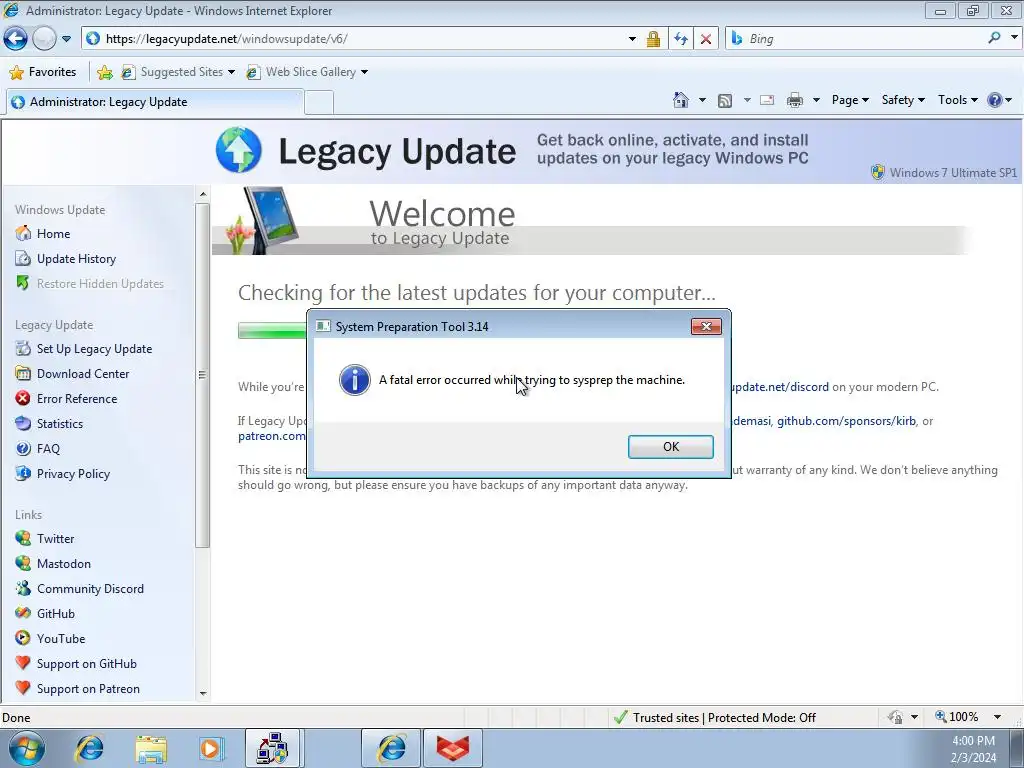The height and width of the screenshot is (768, 1024).
Task: Open Update History in sidebar
Action: tap(76, 259)
